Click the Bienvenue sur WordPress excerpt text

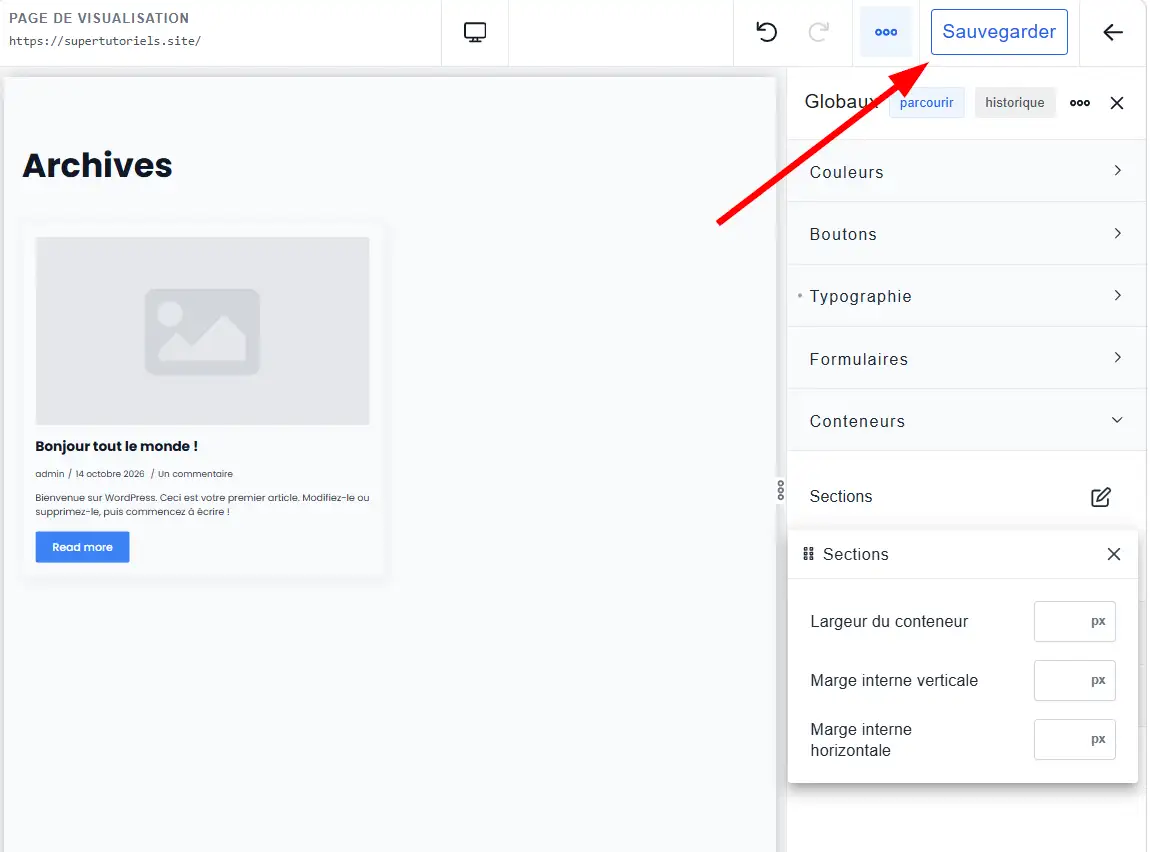(202, 504)
